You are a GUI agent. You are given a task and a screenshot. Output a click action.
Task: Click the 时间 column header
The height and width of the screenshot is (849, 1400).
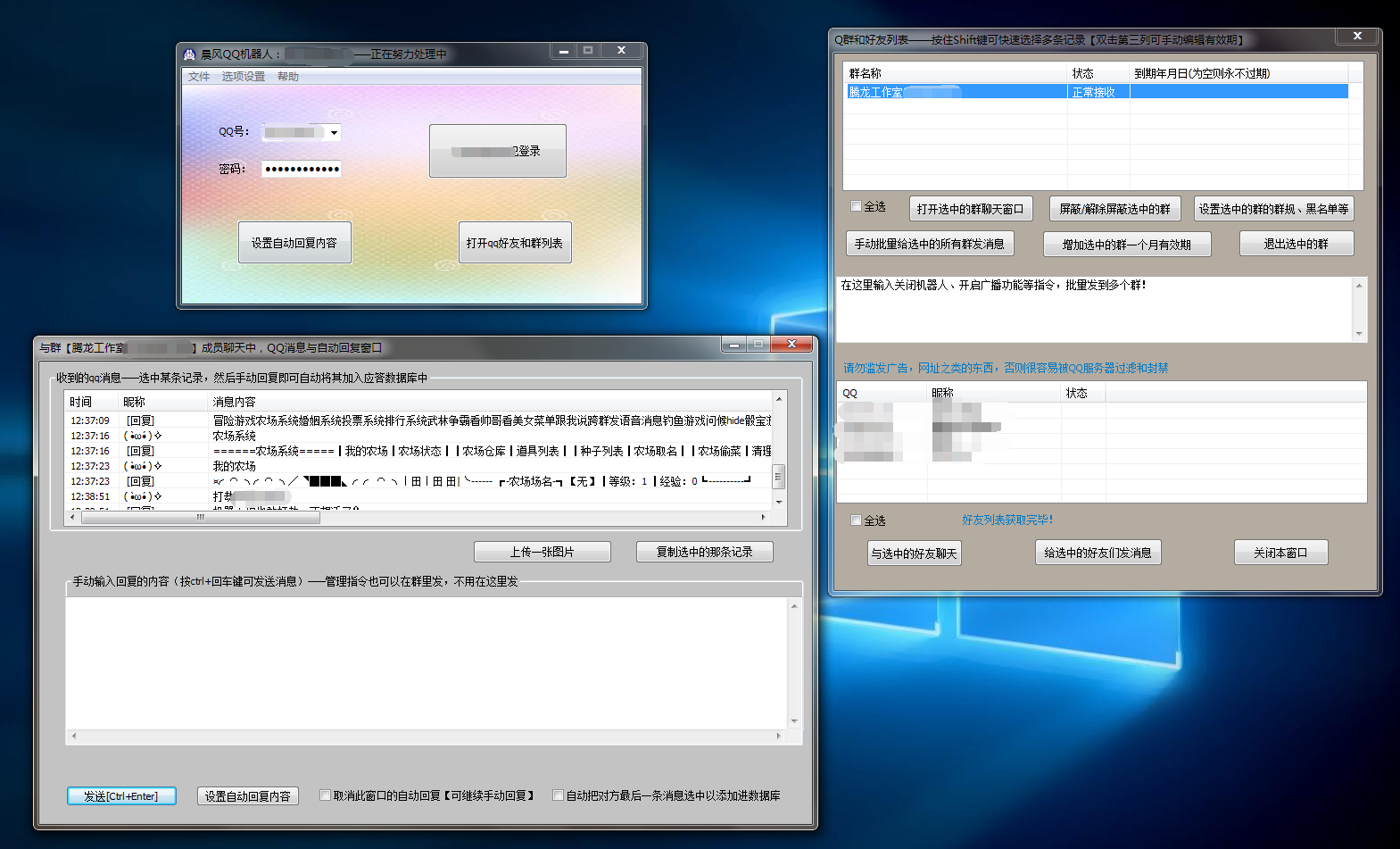coord(93,402)
